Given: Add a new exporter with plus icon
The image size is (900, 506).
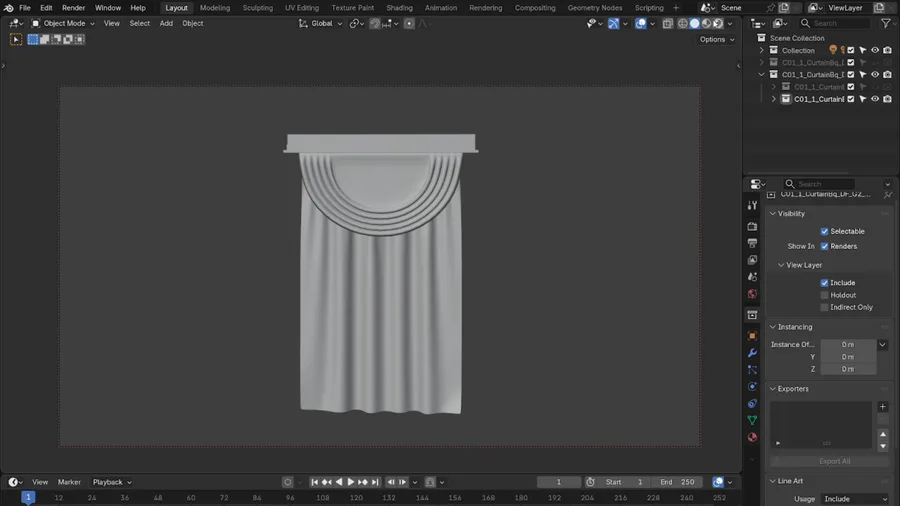Looking at the screenshot, I should pos(882,407).
